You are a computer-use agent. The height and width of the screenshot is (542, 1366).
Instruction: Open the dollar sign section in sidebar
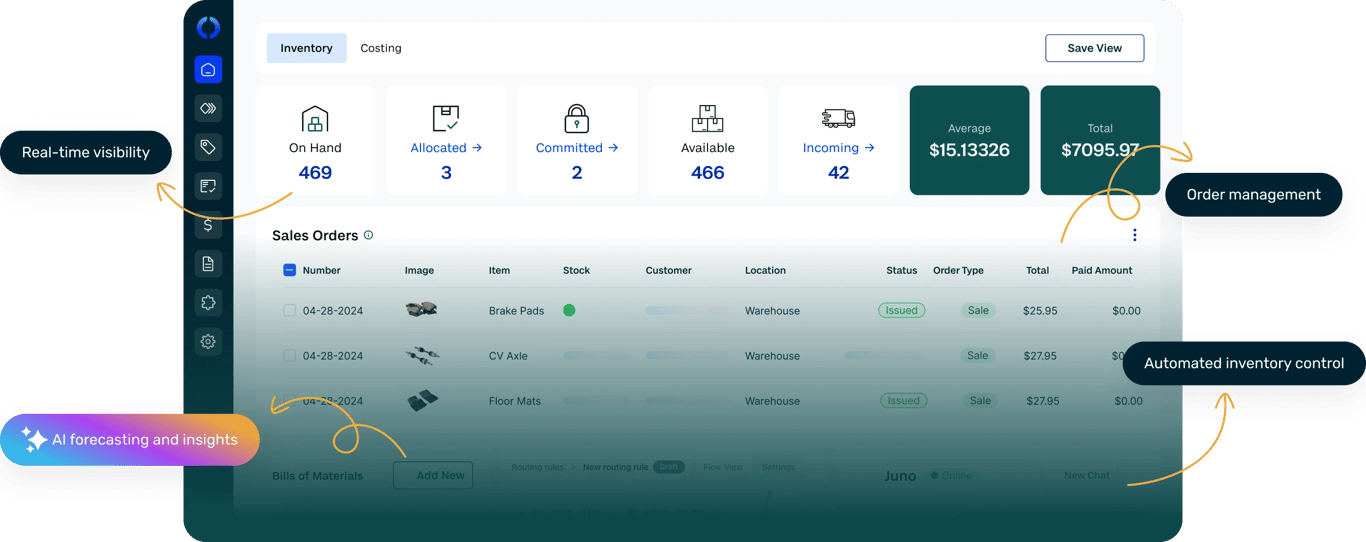click(208, 225)
